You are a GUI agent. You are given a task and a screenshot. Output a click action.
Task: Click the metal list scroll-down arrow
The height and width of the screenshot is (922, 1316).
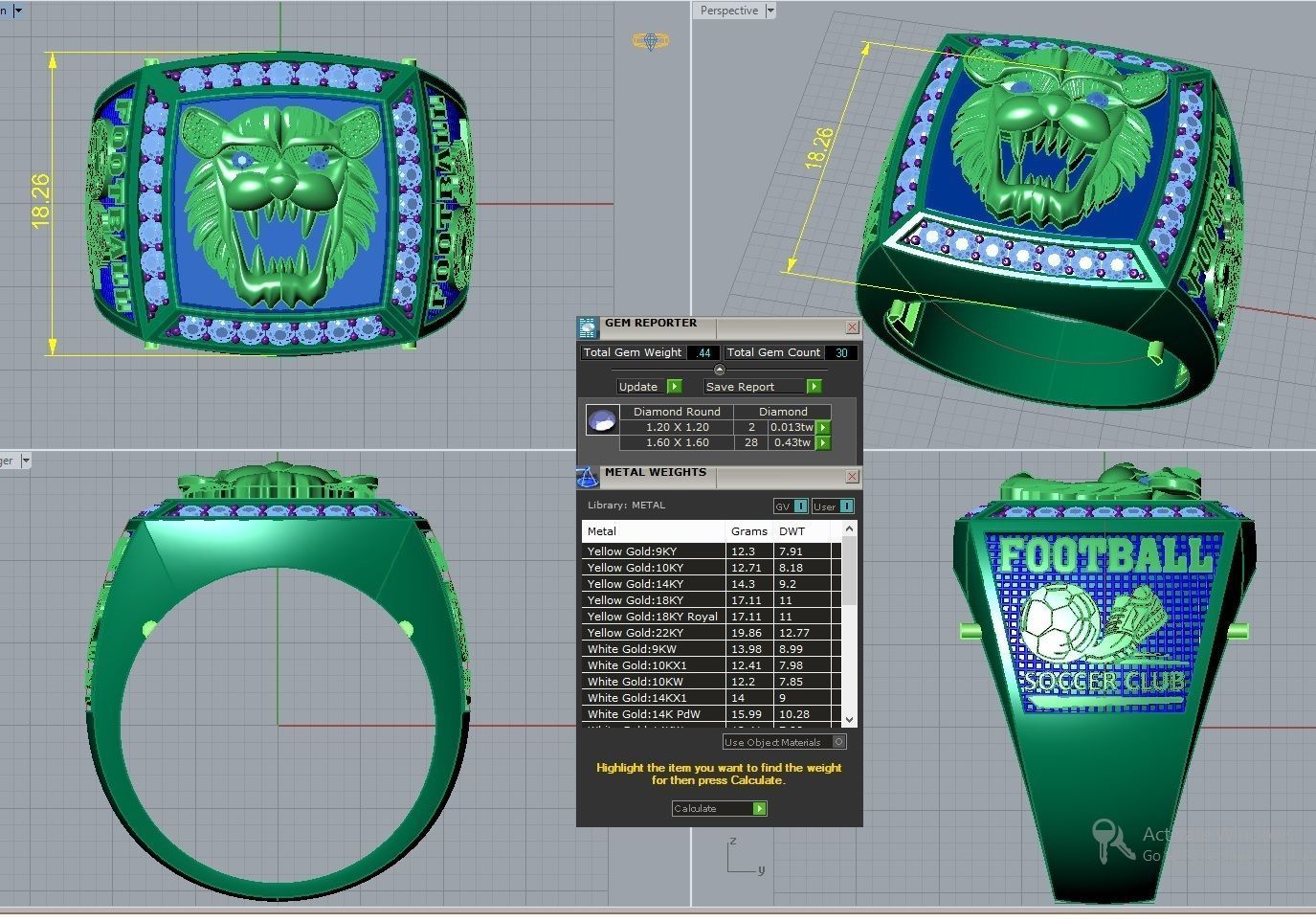click(850, 719)
